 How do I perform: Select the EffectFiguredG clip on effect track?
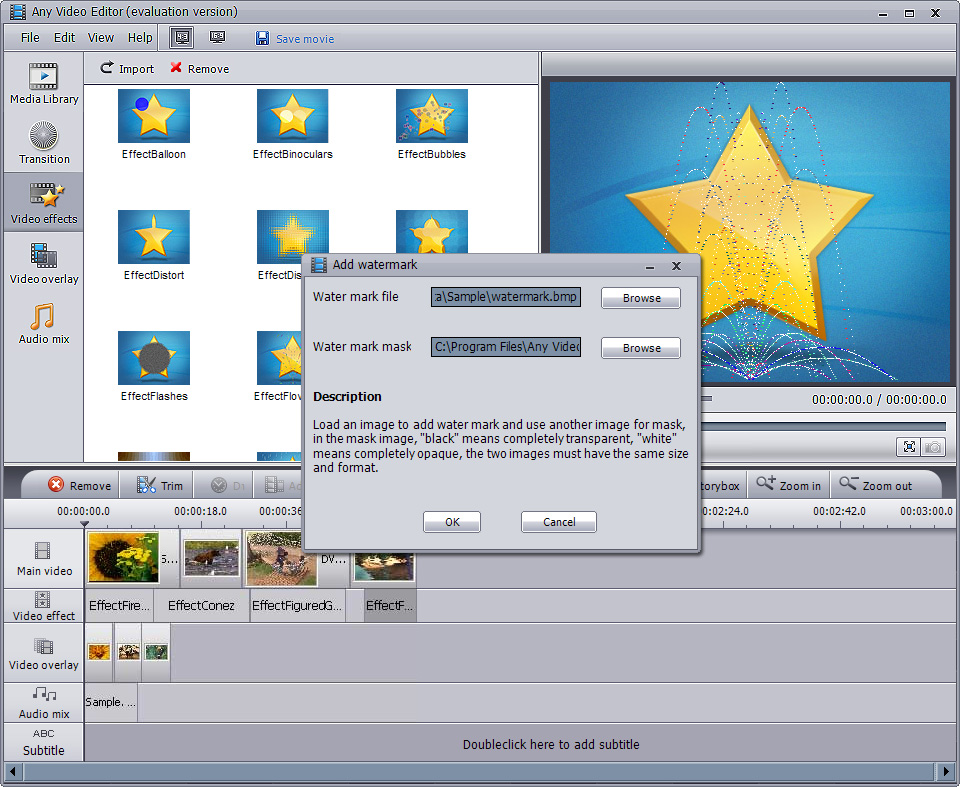(298, 606)
